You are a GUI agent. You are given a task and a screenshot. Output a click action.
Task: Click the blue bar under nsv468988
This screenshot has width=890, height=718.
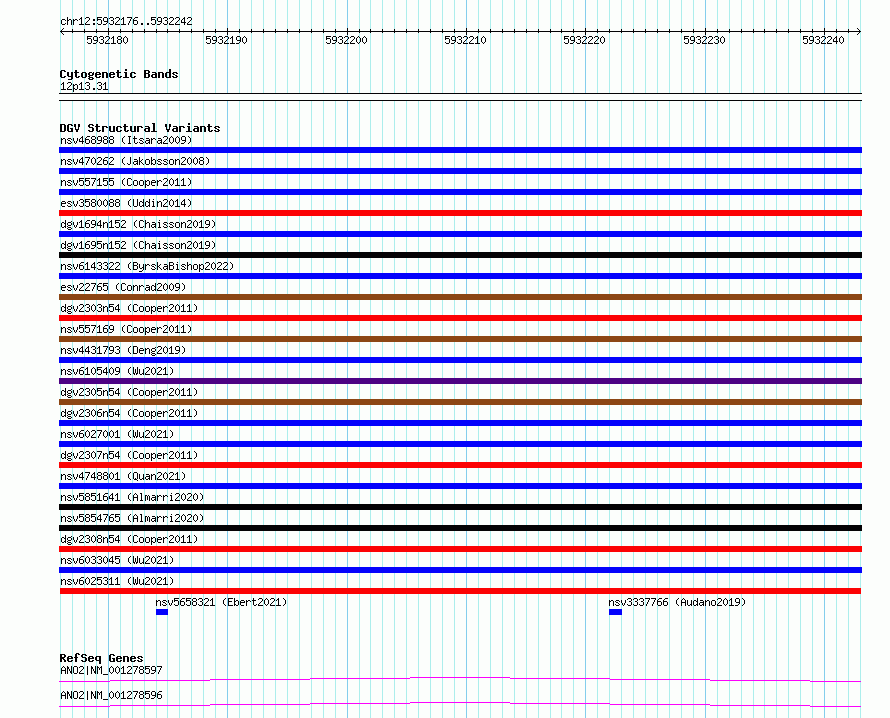[460, 150]
